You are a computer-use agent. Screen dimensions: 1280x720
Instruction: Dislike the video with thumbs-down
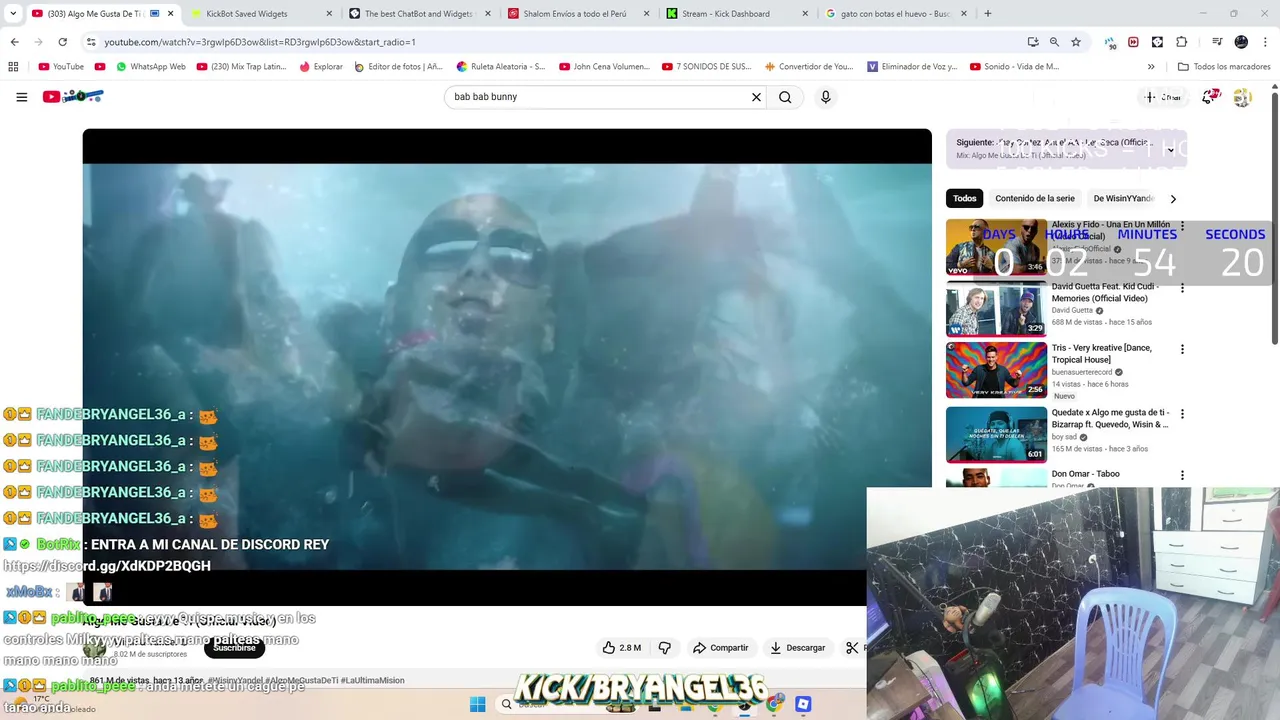coord(664,647)
